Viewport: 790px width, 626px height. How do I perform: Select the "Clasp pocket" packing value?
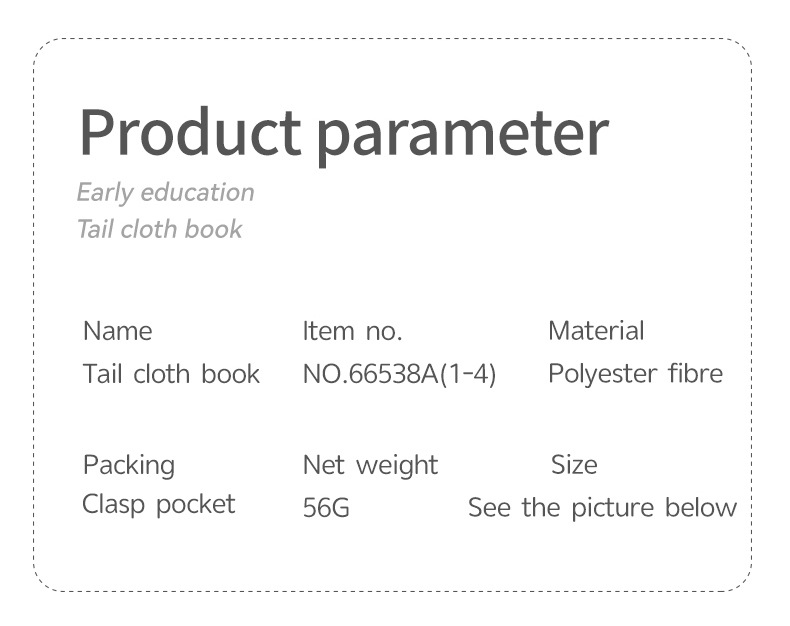tap(158, 504)
